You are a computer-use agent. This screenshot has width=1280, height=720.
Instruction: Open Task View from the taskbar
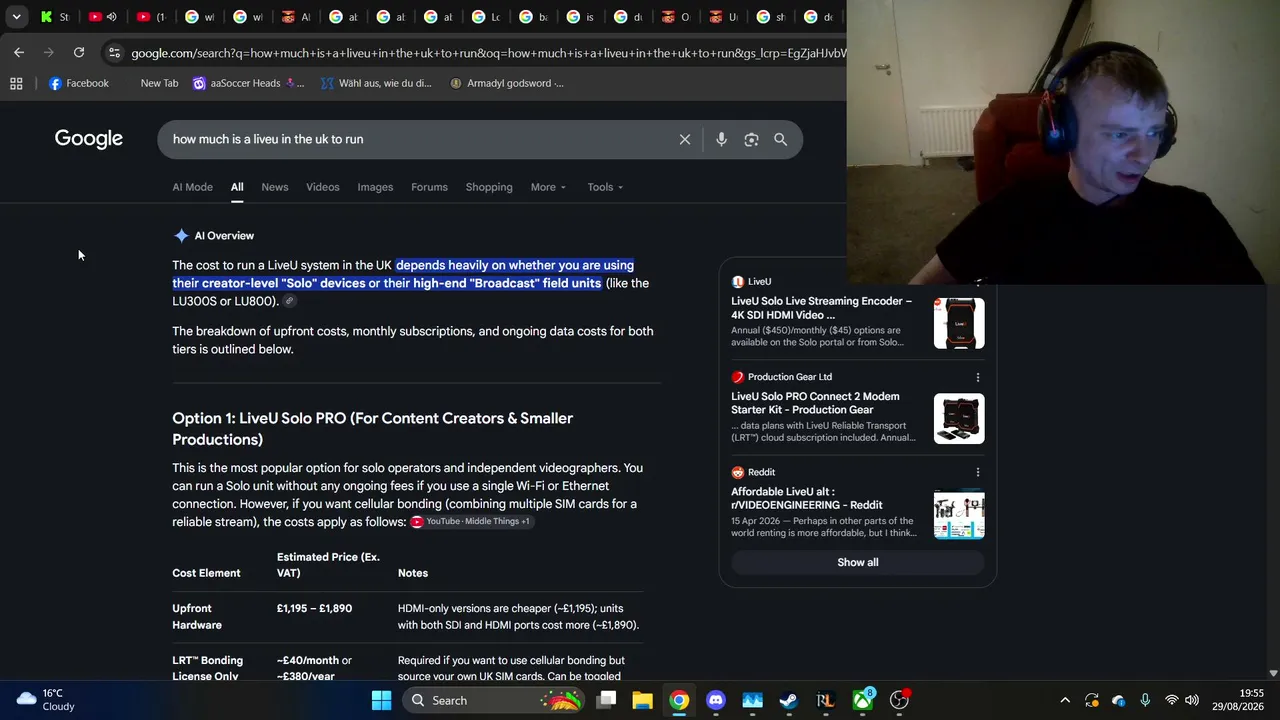606,700
